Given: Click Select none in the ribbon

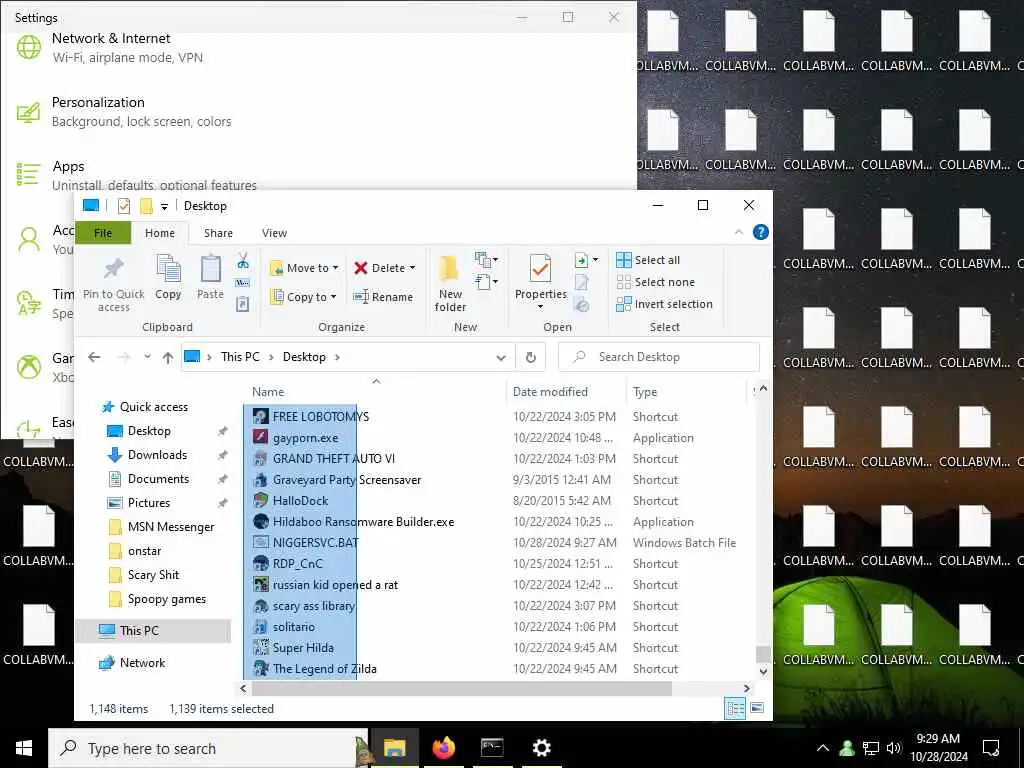Looking at the screenshot, I should coord(656,282).
